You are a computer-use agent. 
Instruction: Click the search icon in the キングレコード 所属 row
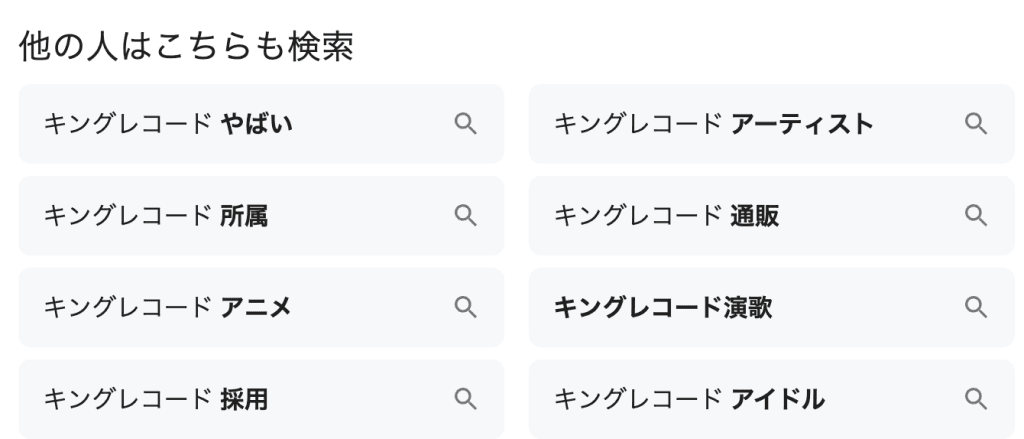pyautogui.click(x=465, y=216)
